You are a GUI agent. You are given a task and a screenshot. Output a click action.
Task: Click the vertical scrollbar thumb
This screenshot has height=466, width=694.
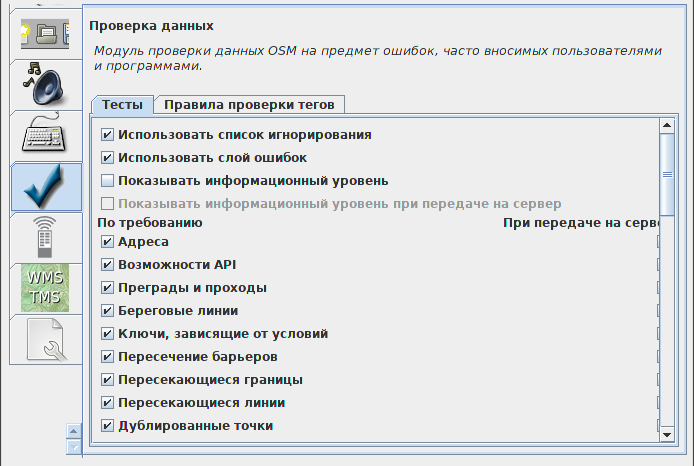(667, 174)
